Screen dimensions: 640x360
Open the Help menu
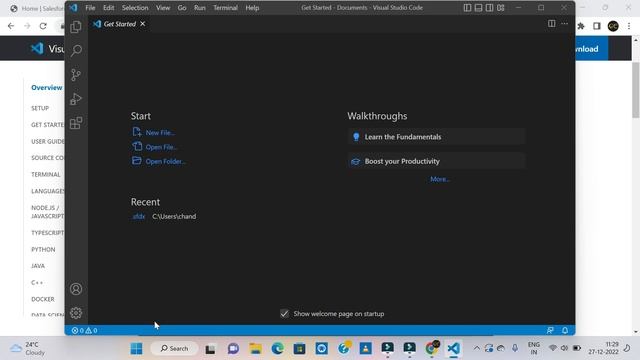(x=252, y=8)
